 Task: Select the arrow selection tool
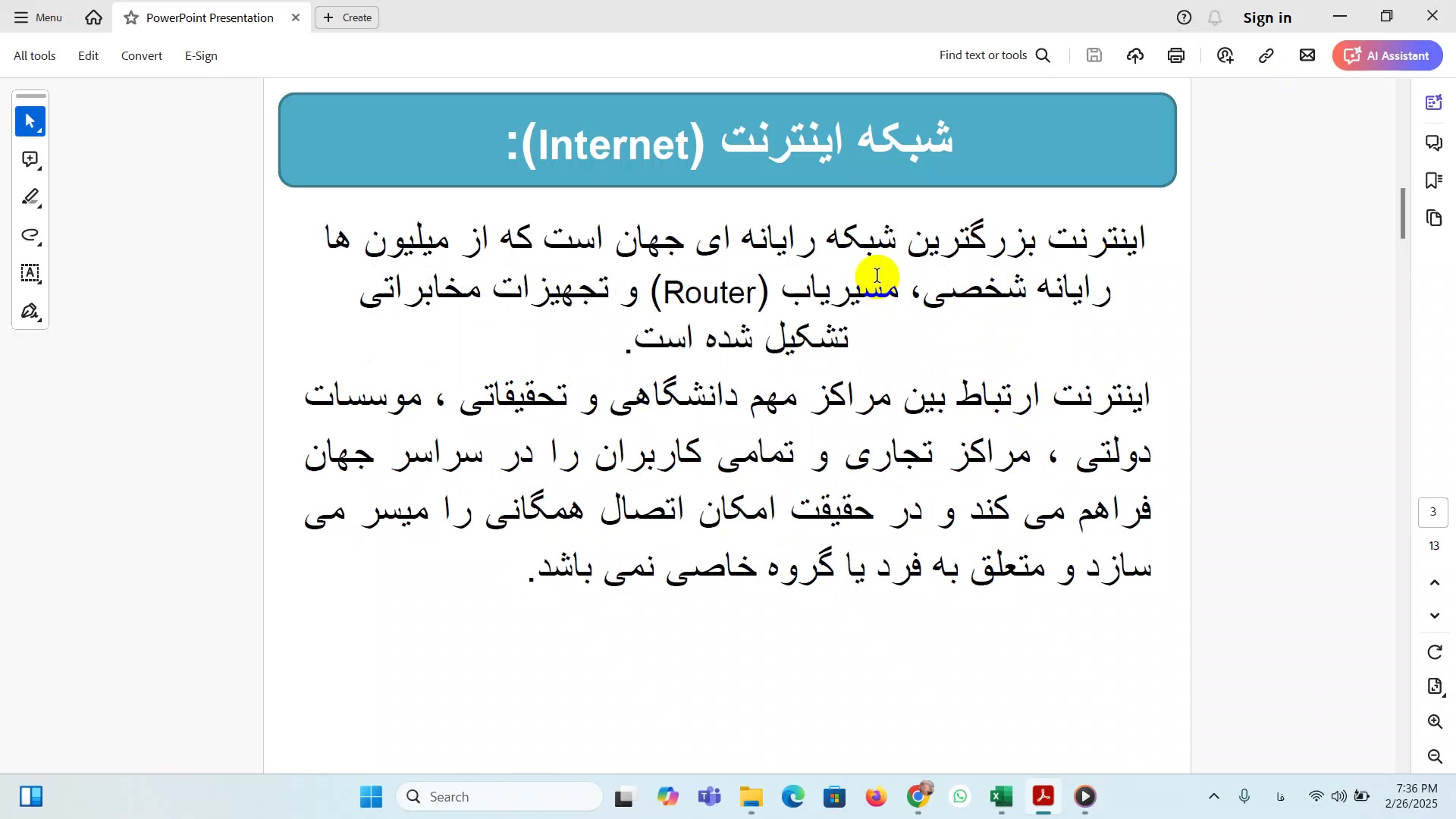pyautogui.click(x=30, y=121)
